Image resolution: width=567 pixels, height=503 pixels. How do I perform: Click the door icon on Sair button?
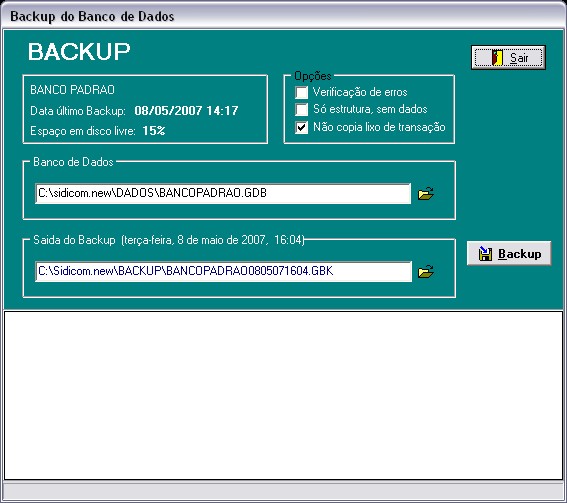click(x=498, y=57)
